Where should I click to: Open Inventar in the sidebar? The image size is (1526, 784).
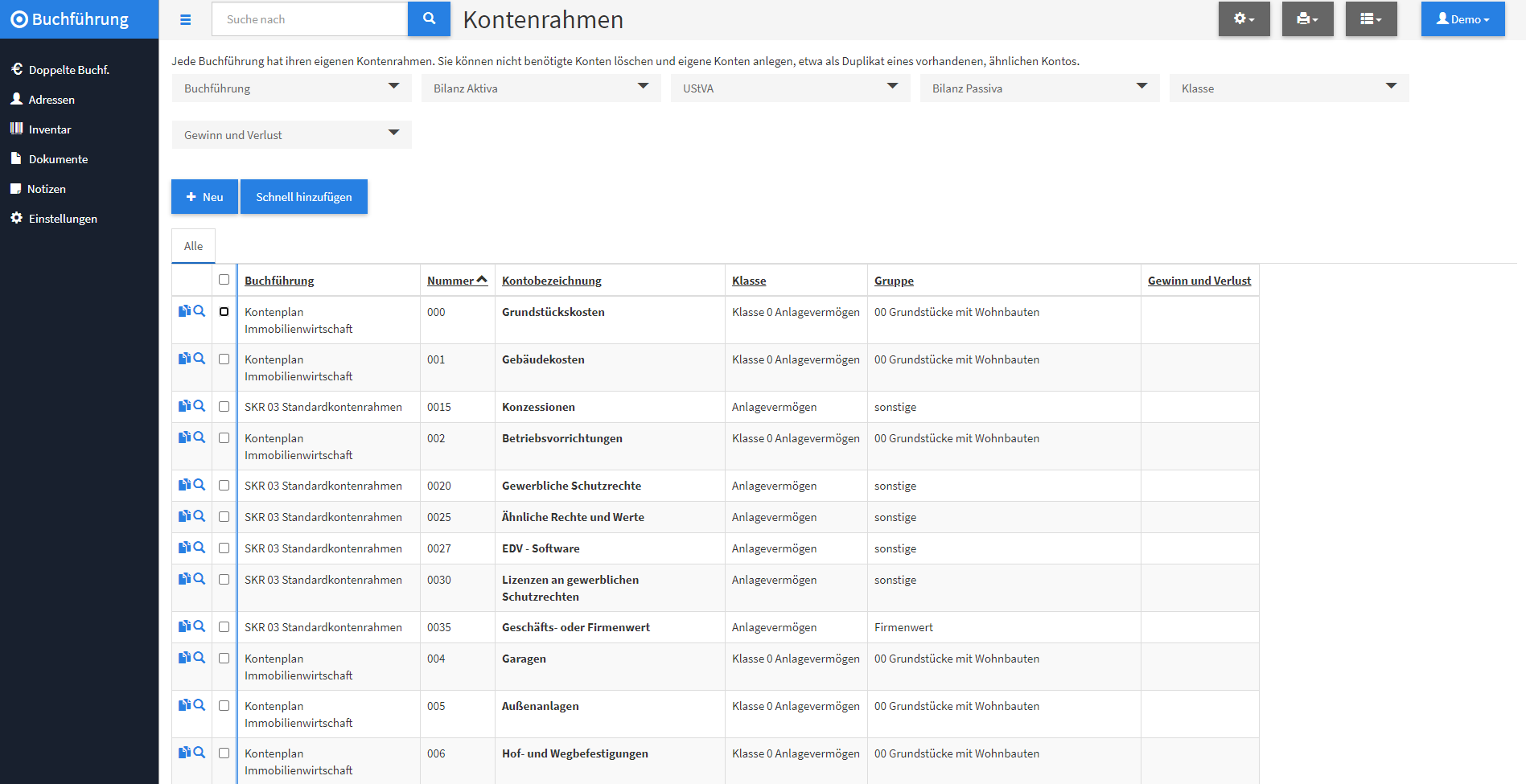[x=41, y=129]
